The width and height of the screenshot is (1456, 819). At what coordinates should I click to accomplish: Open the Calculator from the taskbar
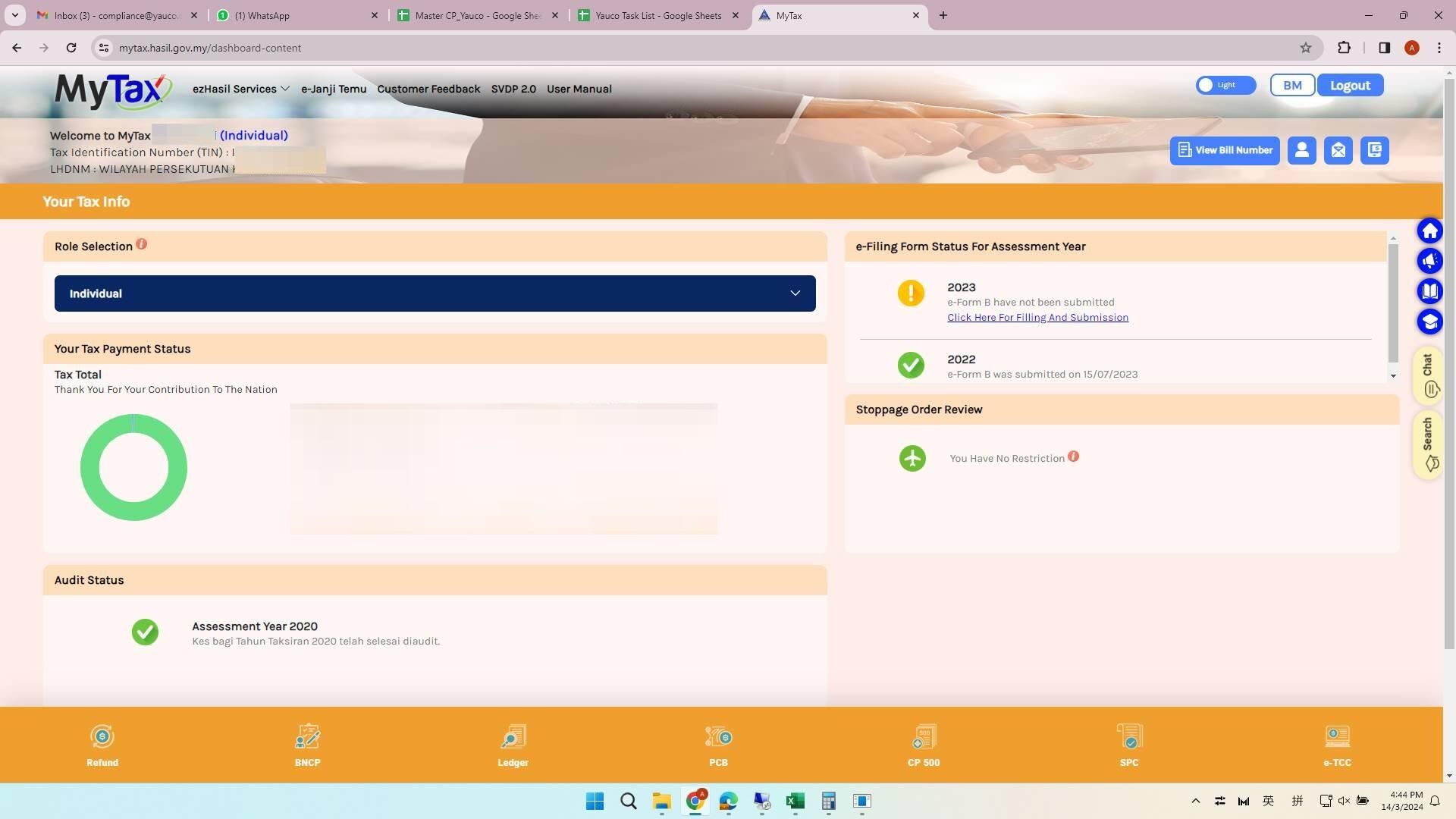pos(829,801)
